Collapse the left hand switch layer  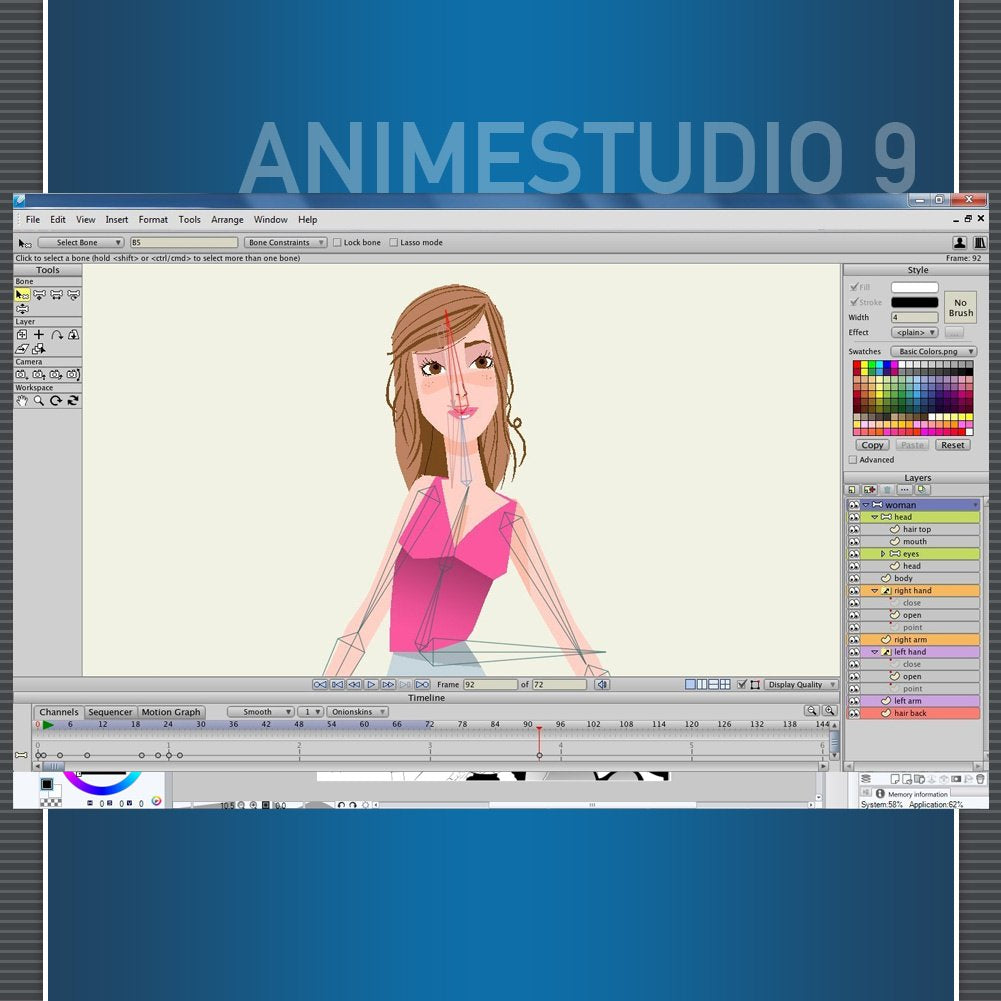(x=875, y=652)
